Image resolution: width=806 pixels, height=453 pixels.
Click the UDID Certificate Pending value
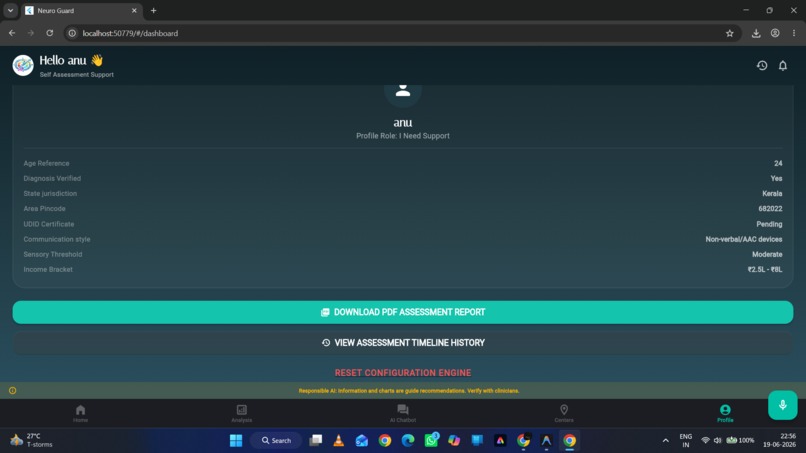click(x=769, y=224)
